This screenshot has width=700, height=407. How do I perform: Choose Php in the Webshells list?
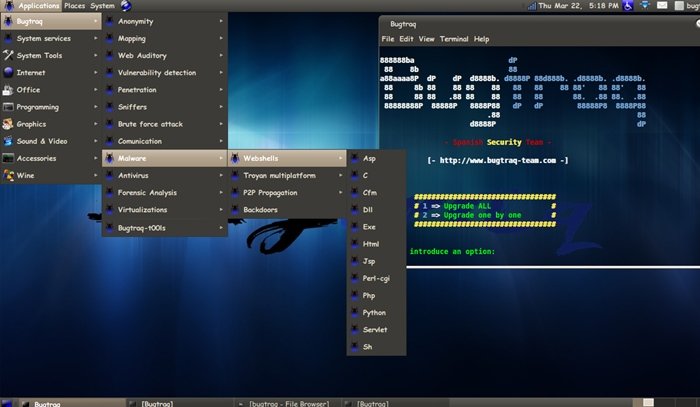pyautogui.click(x=376, y=295)
